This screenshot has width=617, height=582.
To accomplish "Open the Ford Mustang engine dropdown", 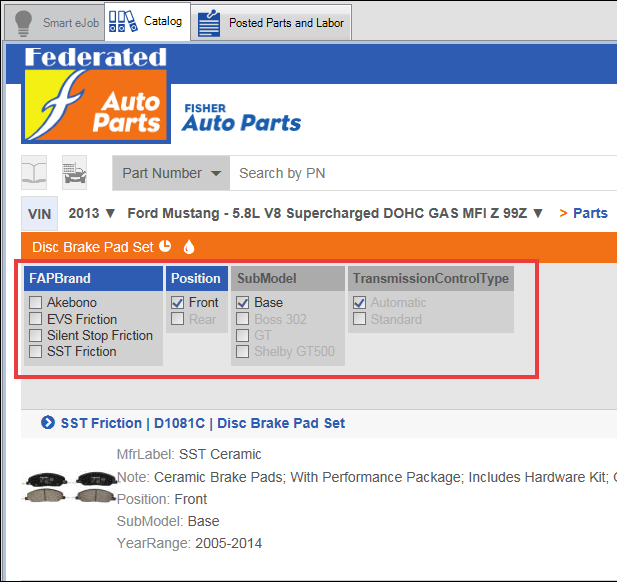I will point(335,213).
